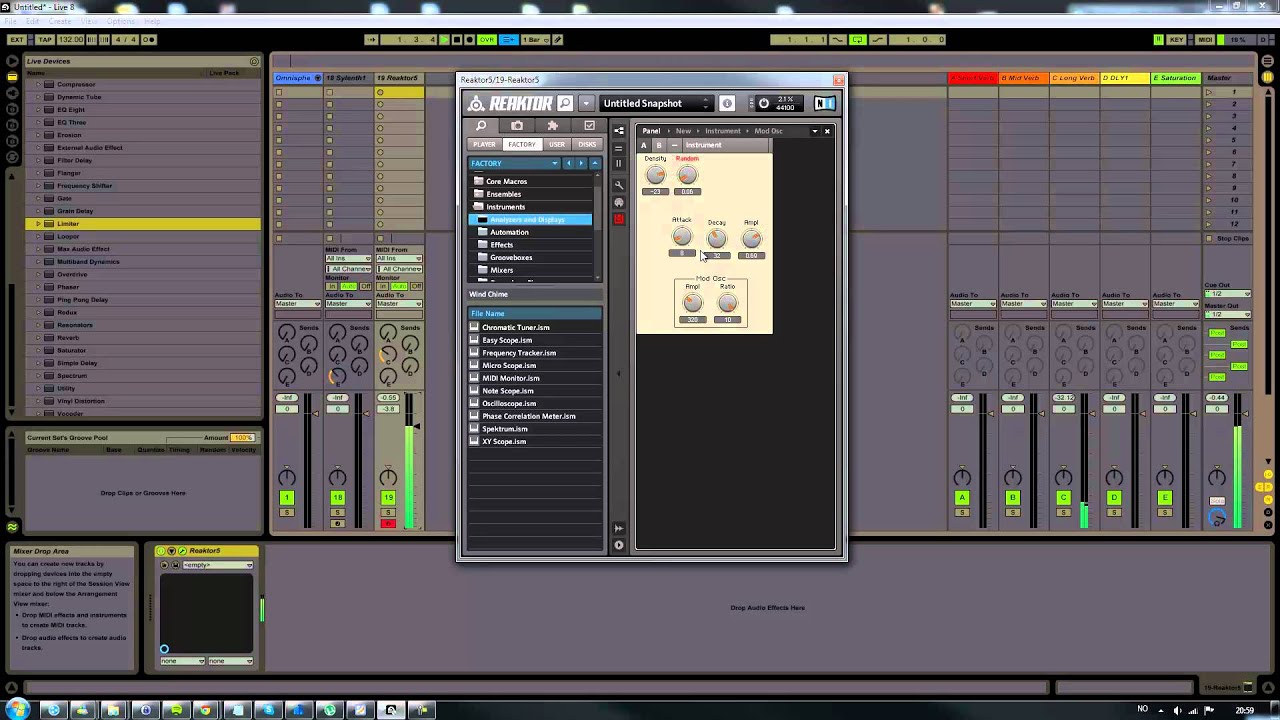
Task: Stop Ableton transport playback
Action: 456,40
